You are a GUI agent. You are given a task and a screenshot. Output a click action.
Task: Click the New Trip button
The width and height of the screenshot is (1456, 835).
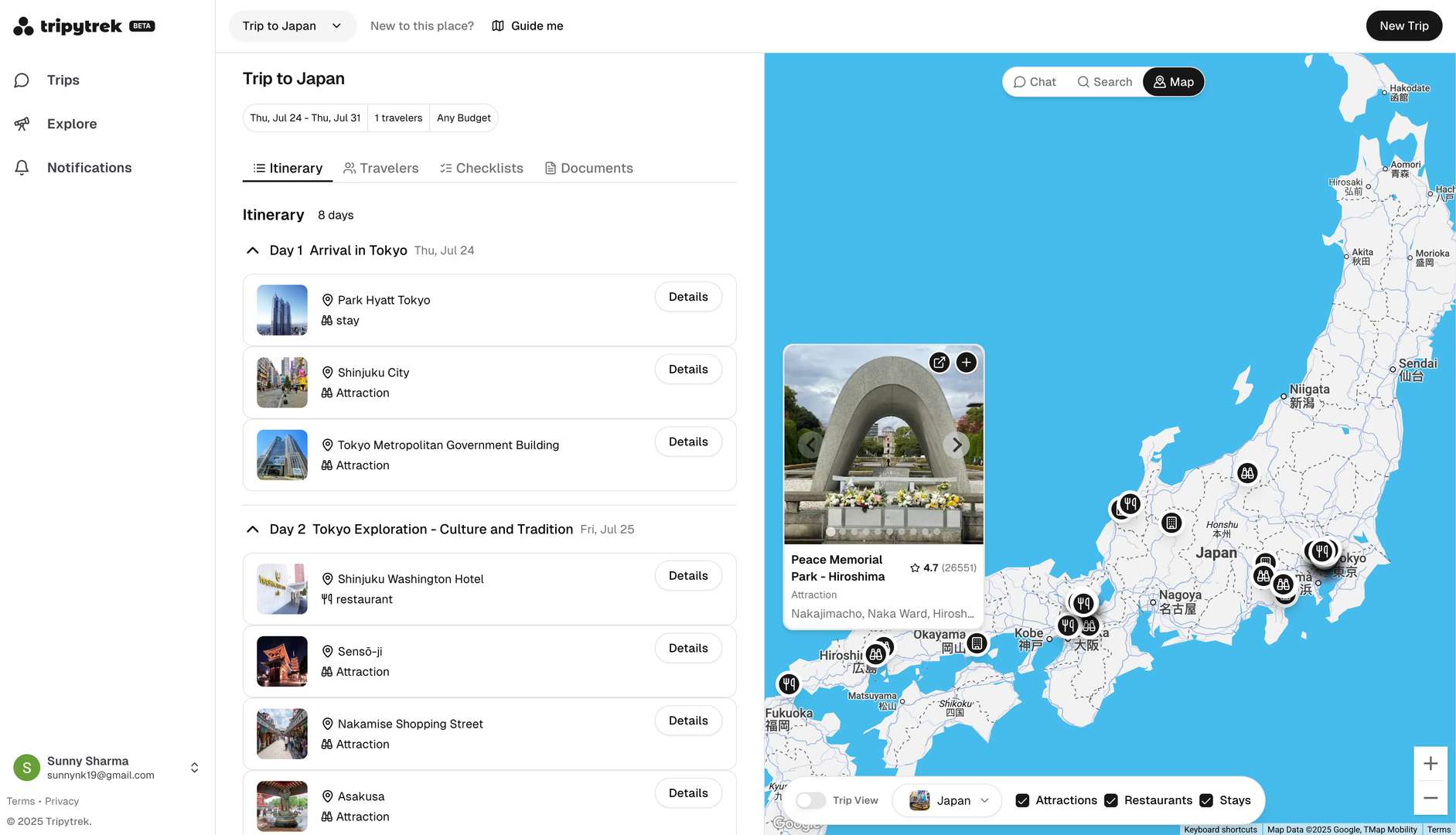pyautogui.click(x=1403, y=26)
